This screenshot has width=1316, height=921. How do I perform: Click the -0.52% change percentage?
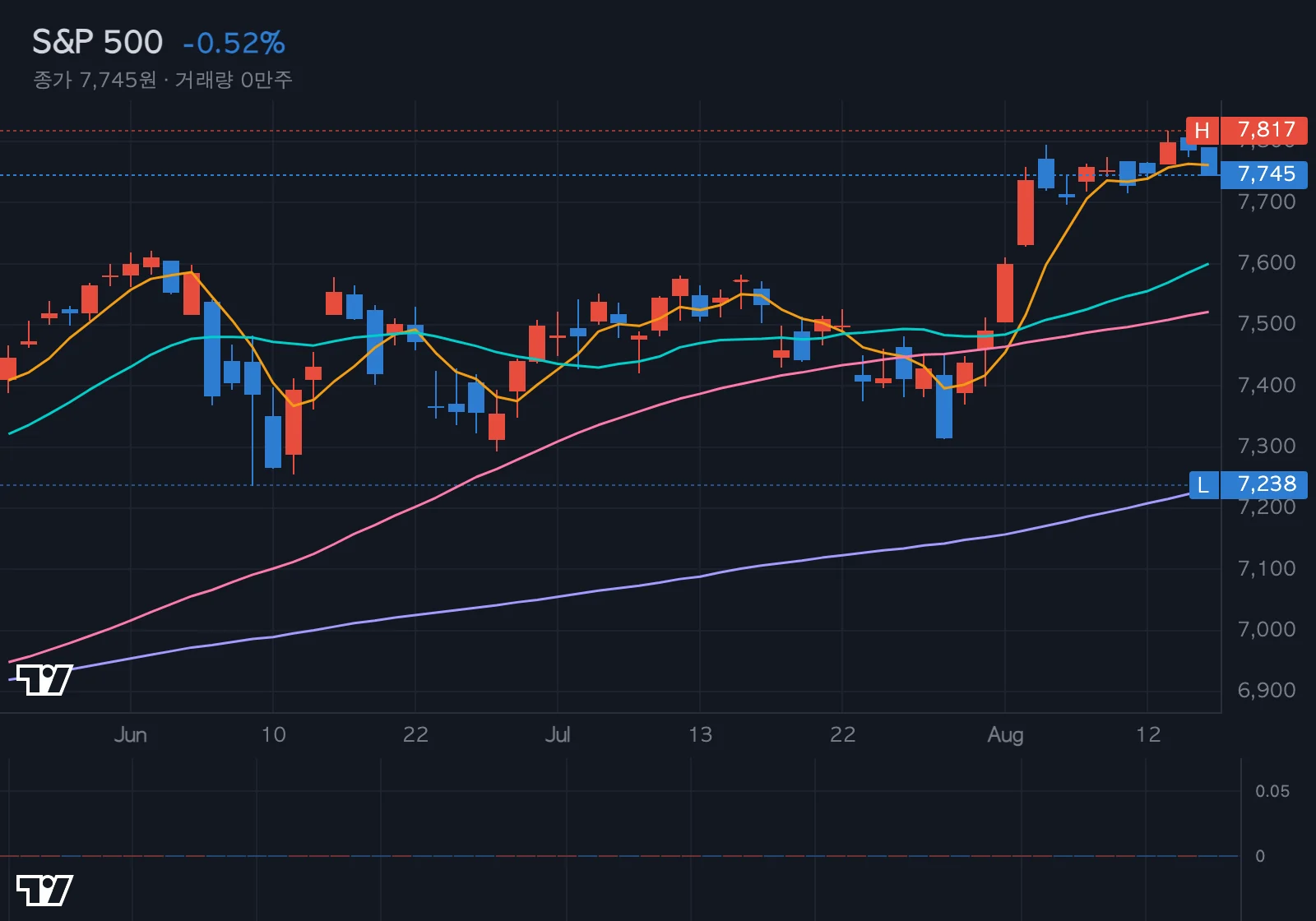point(234,43)
